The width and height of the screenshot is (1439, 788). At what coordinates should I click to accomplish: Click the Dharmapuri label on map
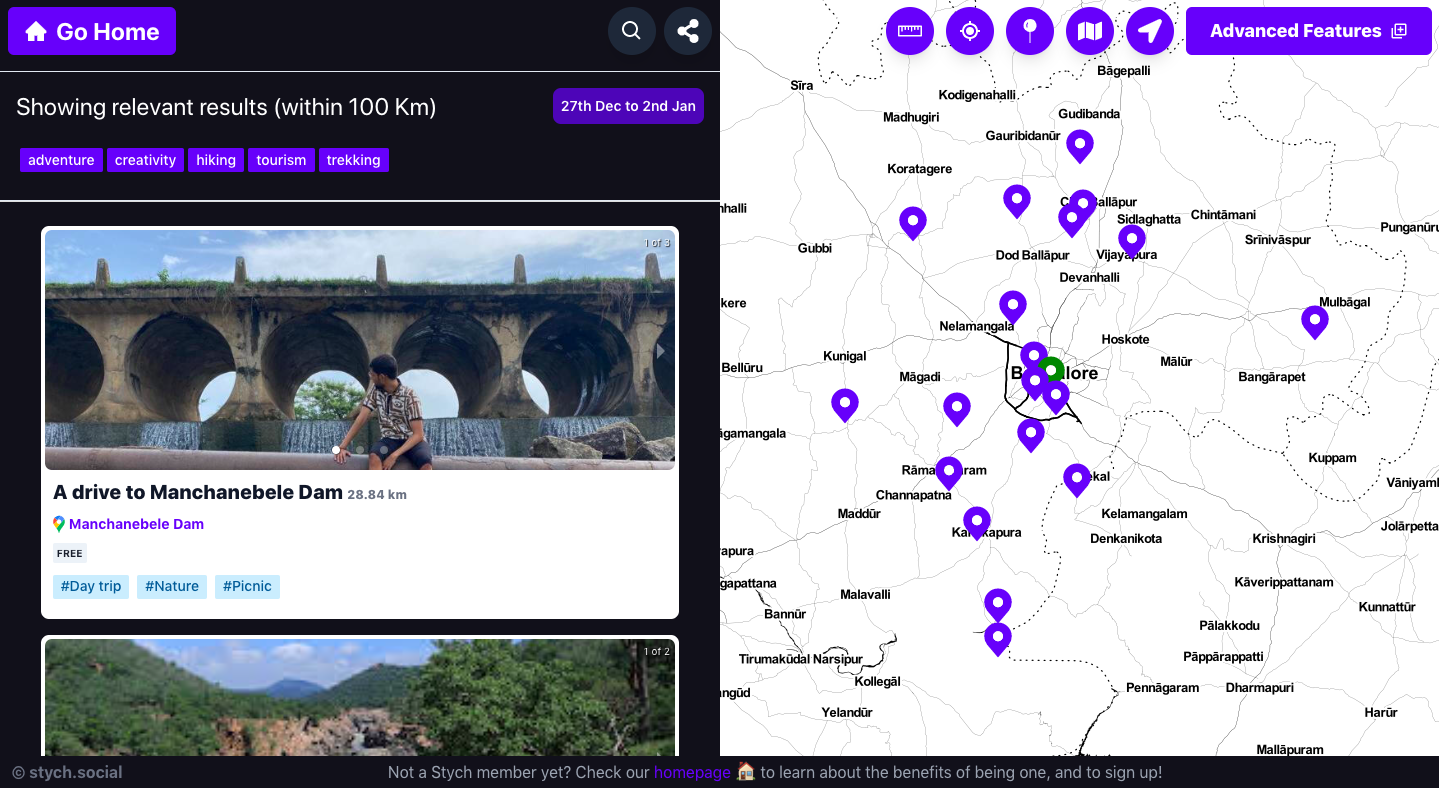(x=1260, y=687)
